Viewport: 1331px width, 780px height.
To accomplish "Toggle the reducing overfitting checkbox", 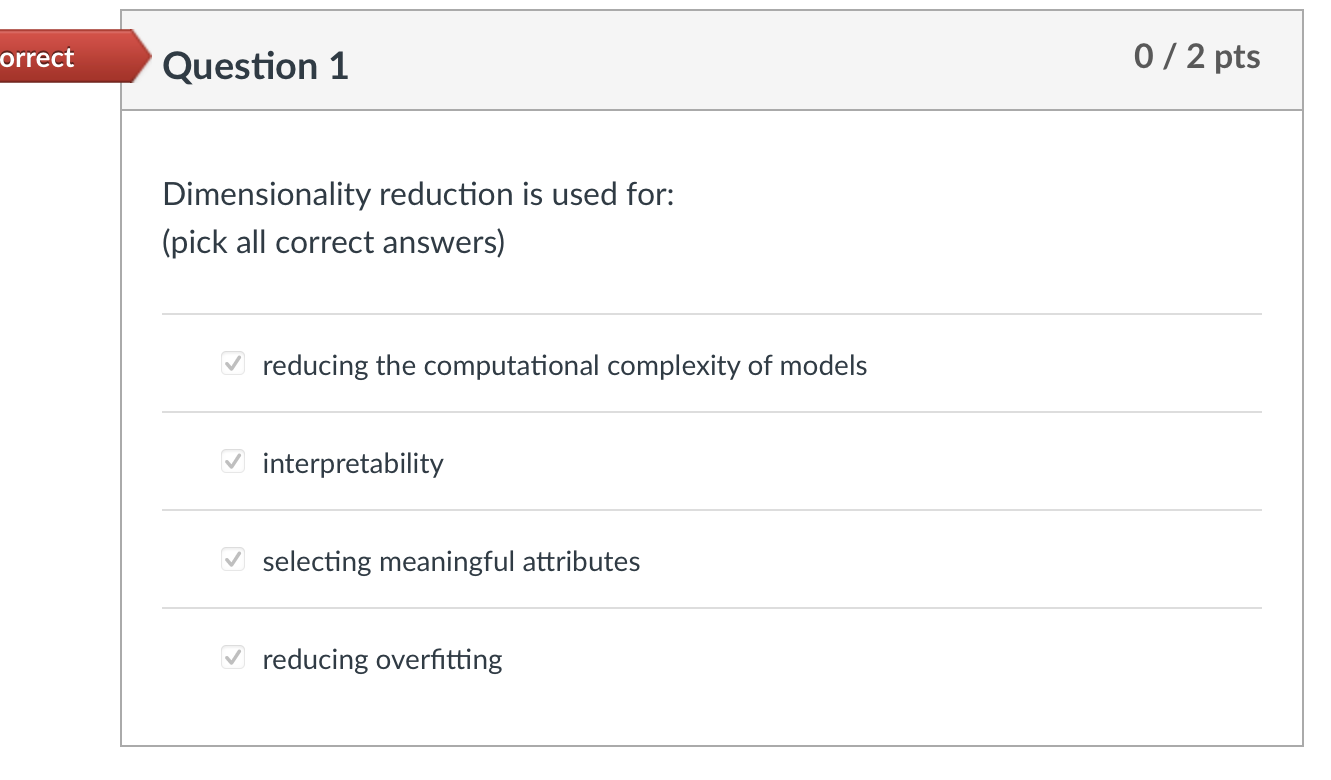I will pyautogui.click(x=232, y=659).
